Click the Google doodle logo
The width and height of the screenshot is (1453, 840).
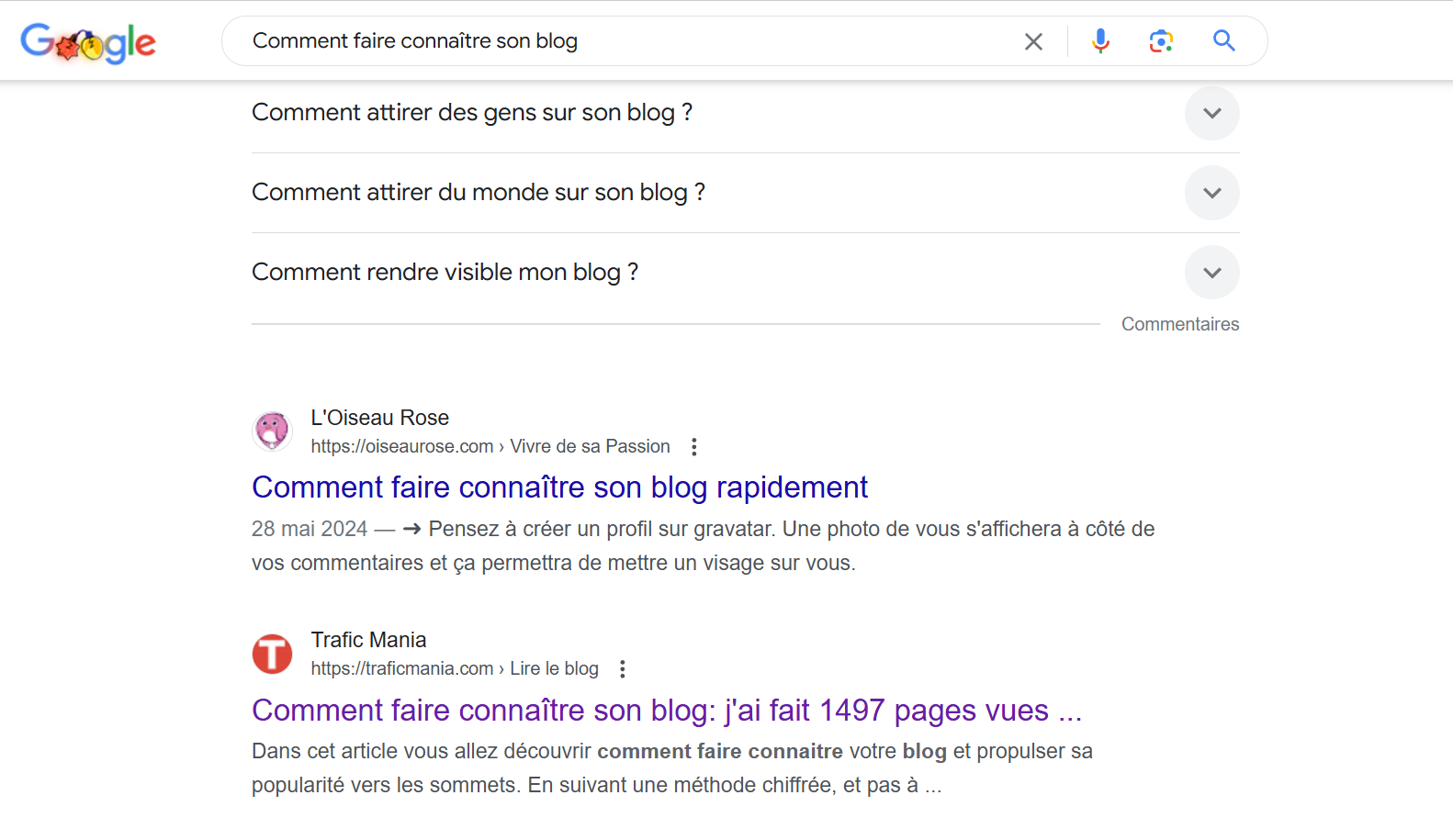coord(88,42)
